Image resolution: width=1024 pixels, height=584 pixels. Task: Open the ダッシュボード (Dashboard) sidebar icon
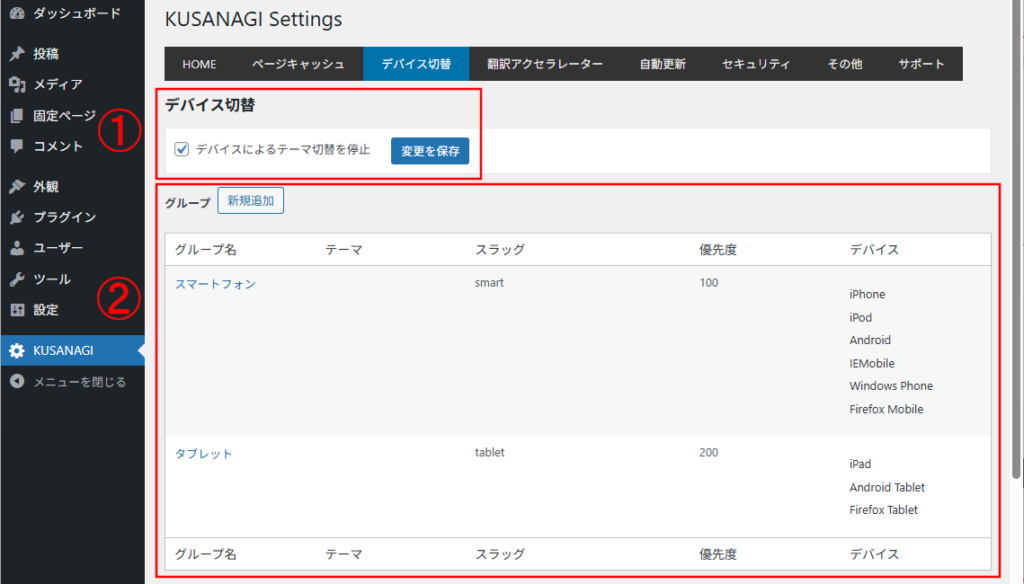(x=18, y=14)
